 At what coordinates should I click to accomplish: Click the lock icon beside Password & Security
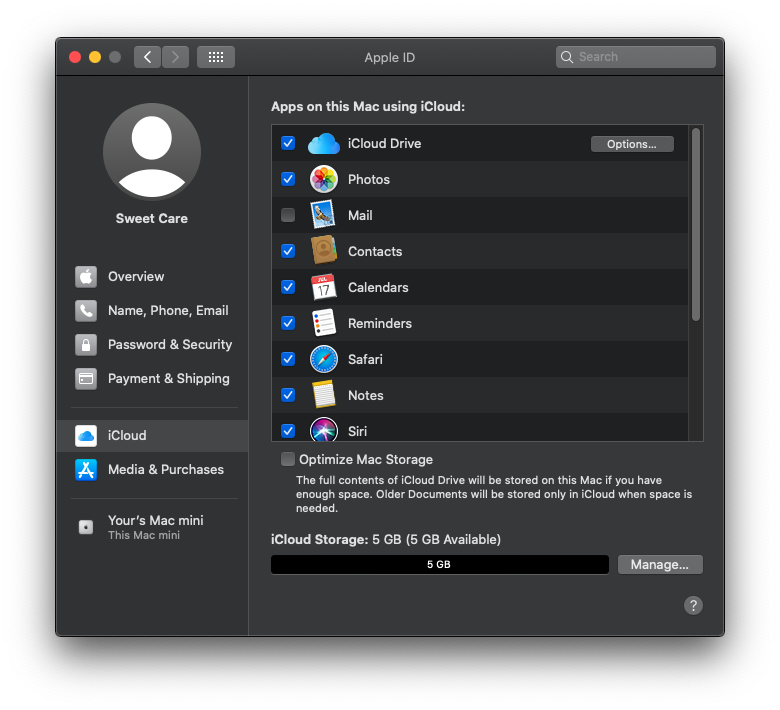pyautogui.click(x=86, y=344)
